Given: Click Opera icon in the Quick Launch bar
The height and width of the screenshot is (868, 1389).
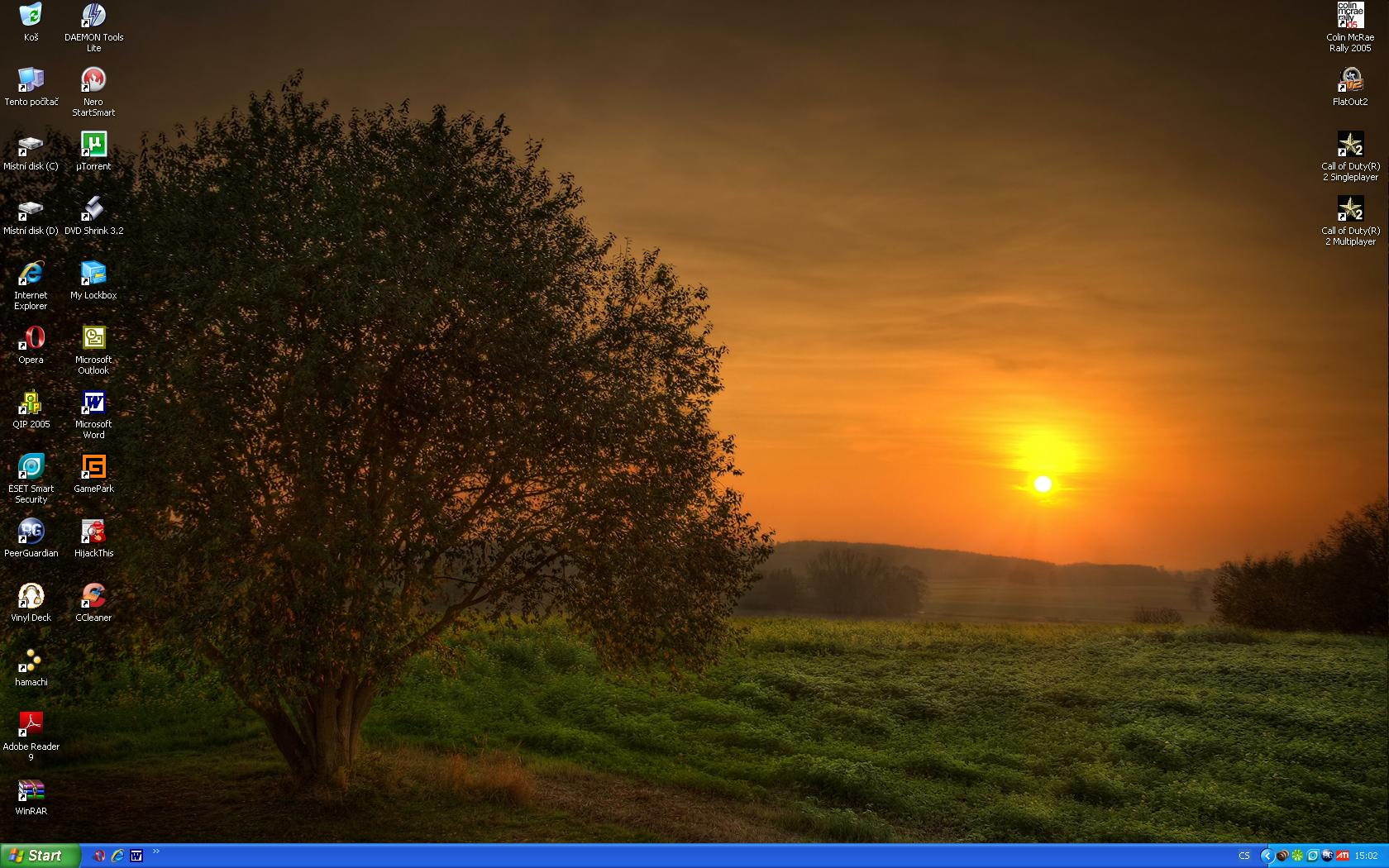Looking at the screenshot, I should coord(99,856).
